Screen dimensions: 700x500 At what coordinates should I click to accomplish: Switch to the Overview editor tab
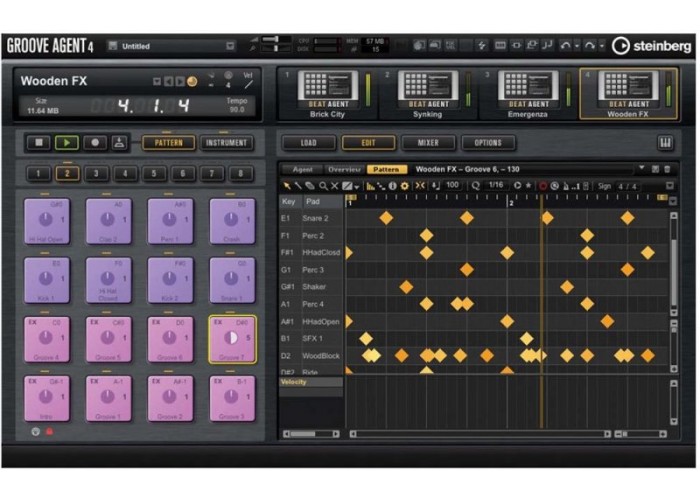(x=344, y=170)
